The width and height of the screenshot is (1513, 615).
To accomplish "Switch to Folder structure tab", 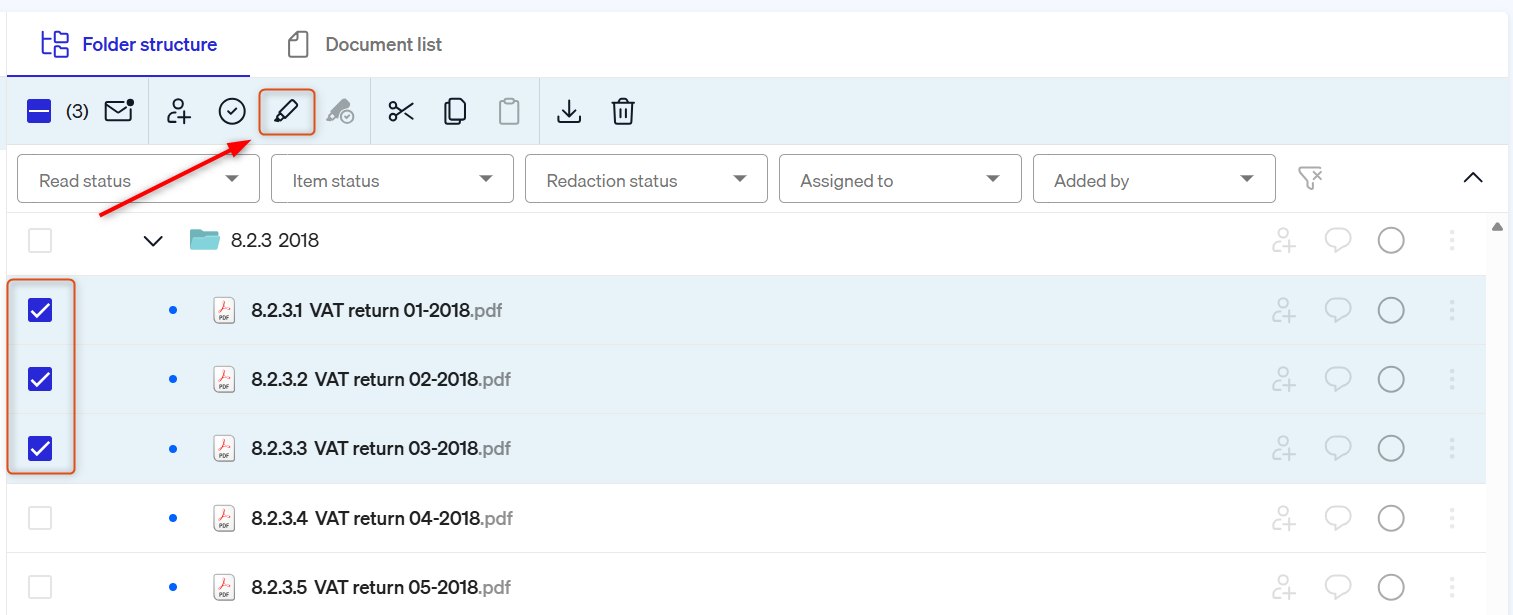I will pyautogui.click(x=129, y=44).
